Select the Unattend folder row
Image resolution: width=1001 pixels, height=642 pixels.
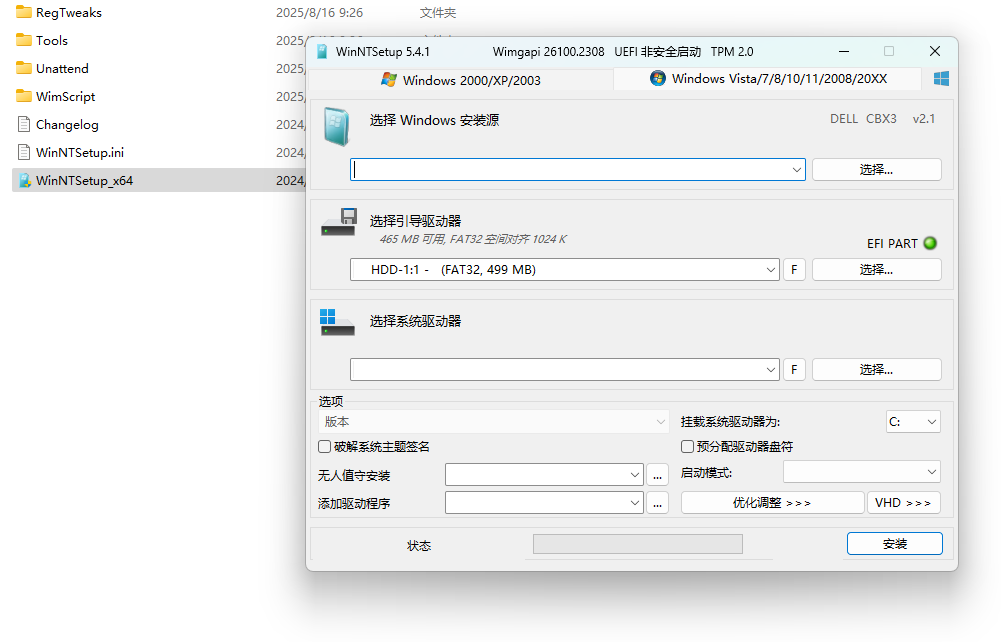pyautogui.click(x=159, y=68)
